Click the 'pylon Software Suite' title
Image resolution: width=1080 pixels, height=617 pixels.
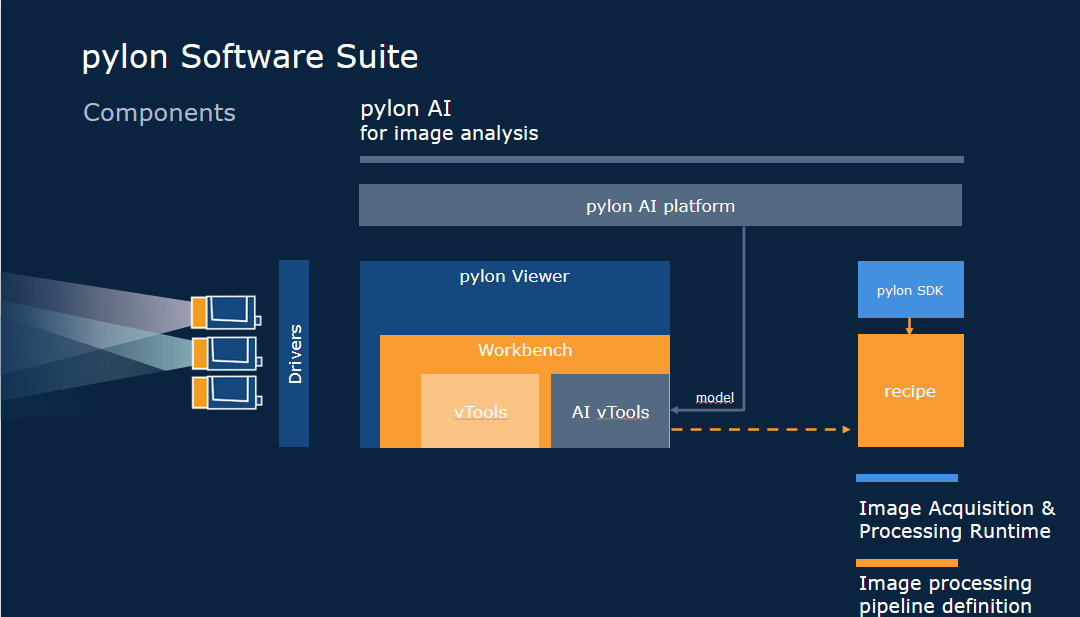tap(250, 57)
